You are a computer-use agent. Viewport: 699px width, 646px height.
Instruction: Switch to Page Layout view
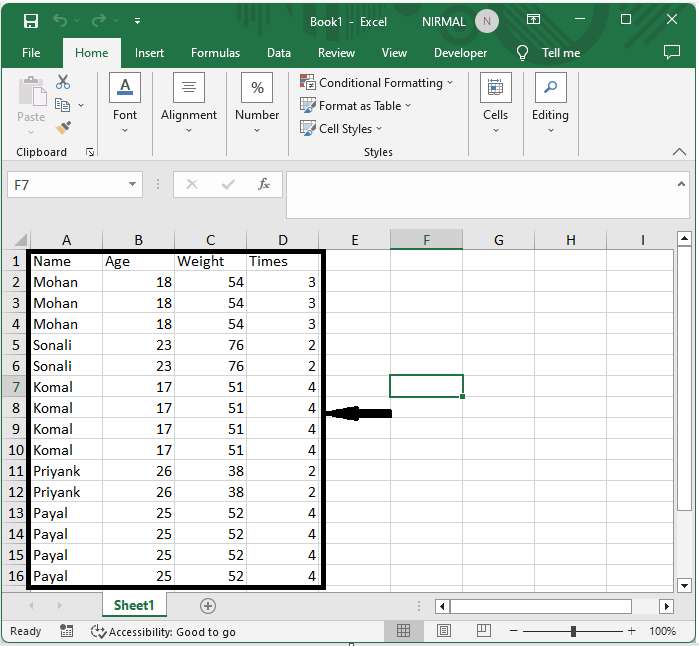pyautogui.click(x=443, y=630)
